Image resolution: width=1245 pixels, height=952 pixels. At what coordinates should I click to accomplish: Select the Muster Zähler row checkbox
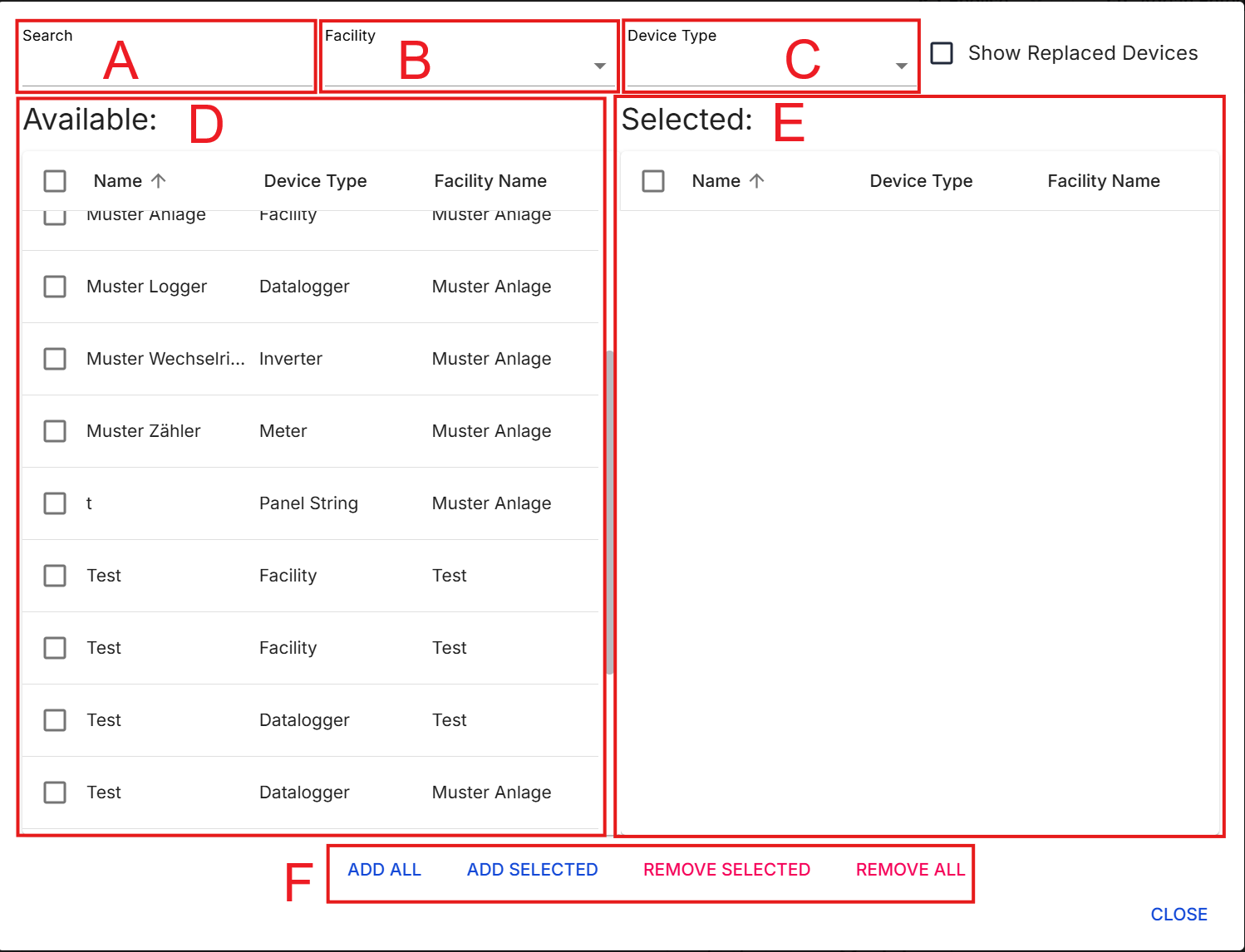pos(55,431)
